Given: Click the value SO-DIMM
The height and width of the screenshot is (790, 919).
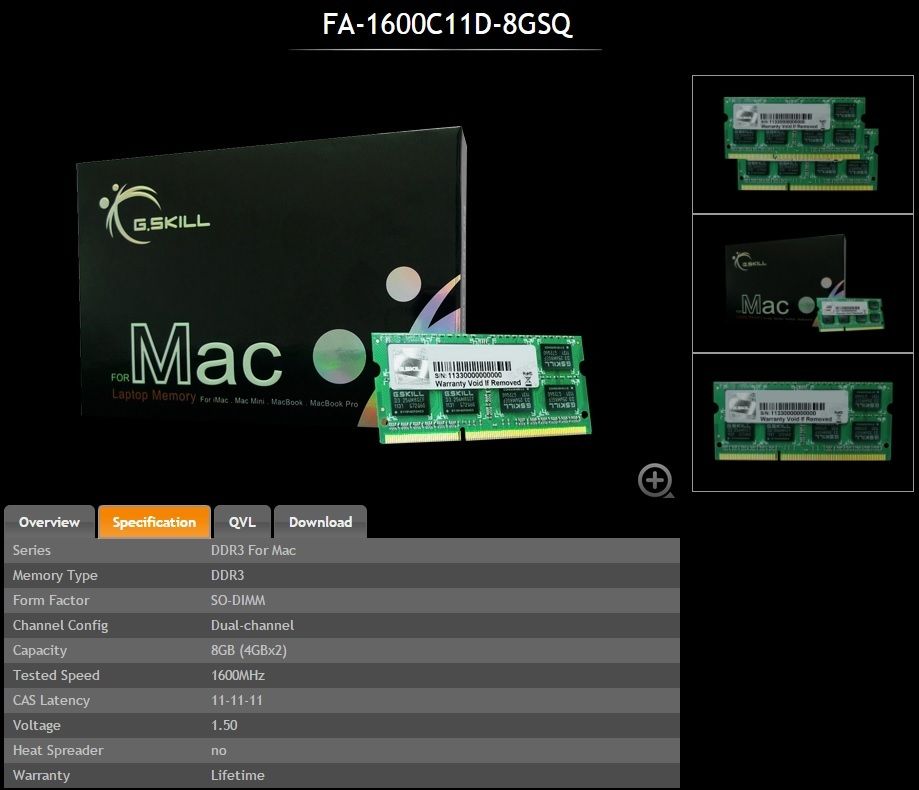Looking at the screenshot, I should tap(238, 601).
